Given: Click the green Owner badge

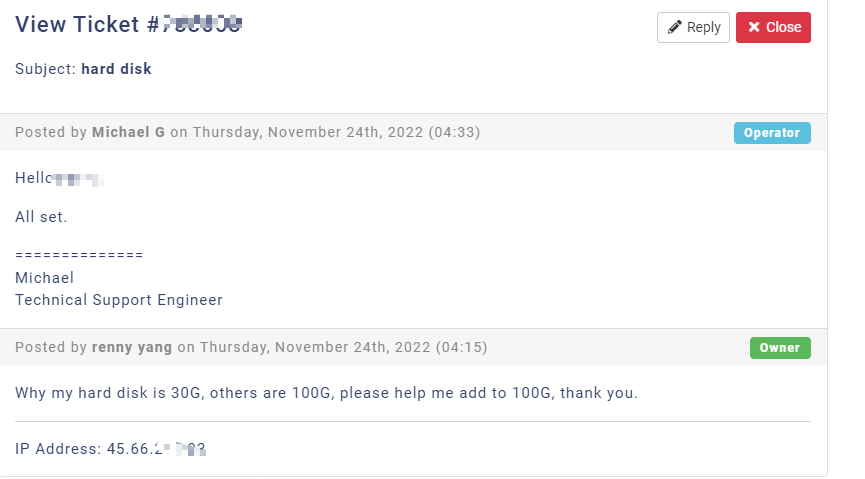Looking at the screenshot, I should tap(780, 348).
